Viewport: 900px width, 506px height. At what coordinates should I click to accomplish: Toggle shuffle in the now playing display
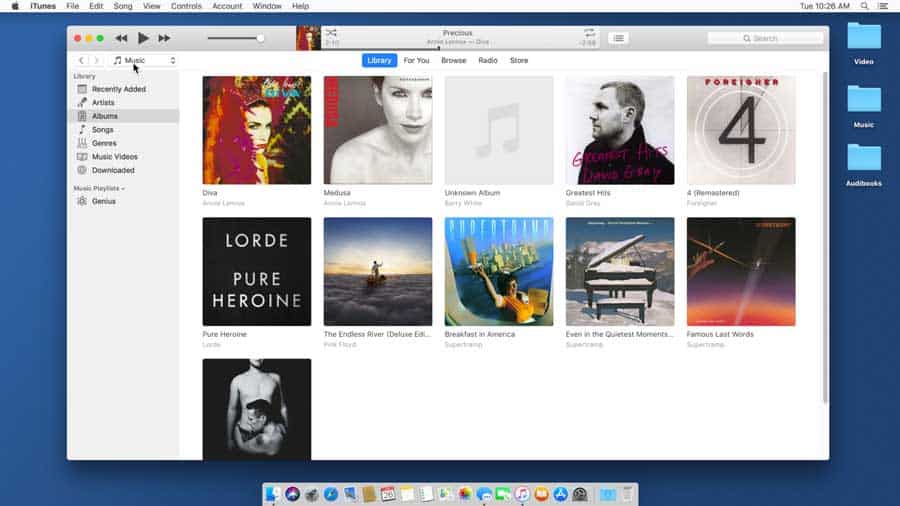tap(332, 33)
